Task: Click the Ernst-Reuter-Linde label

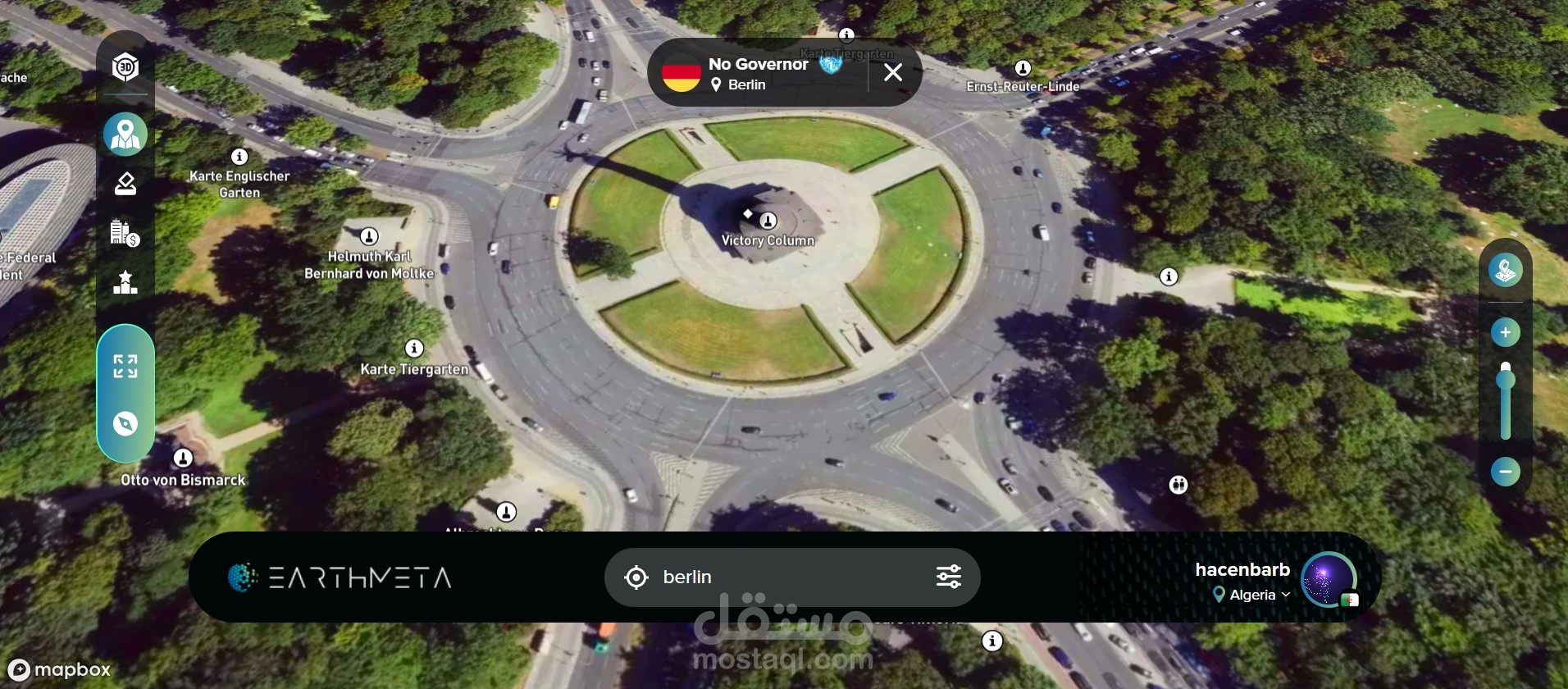Action: [1023, 86]
